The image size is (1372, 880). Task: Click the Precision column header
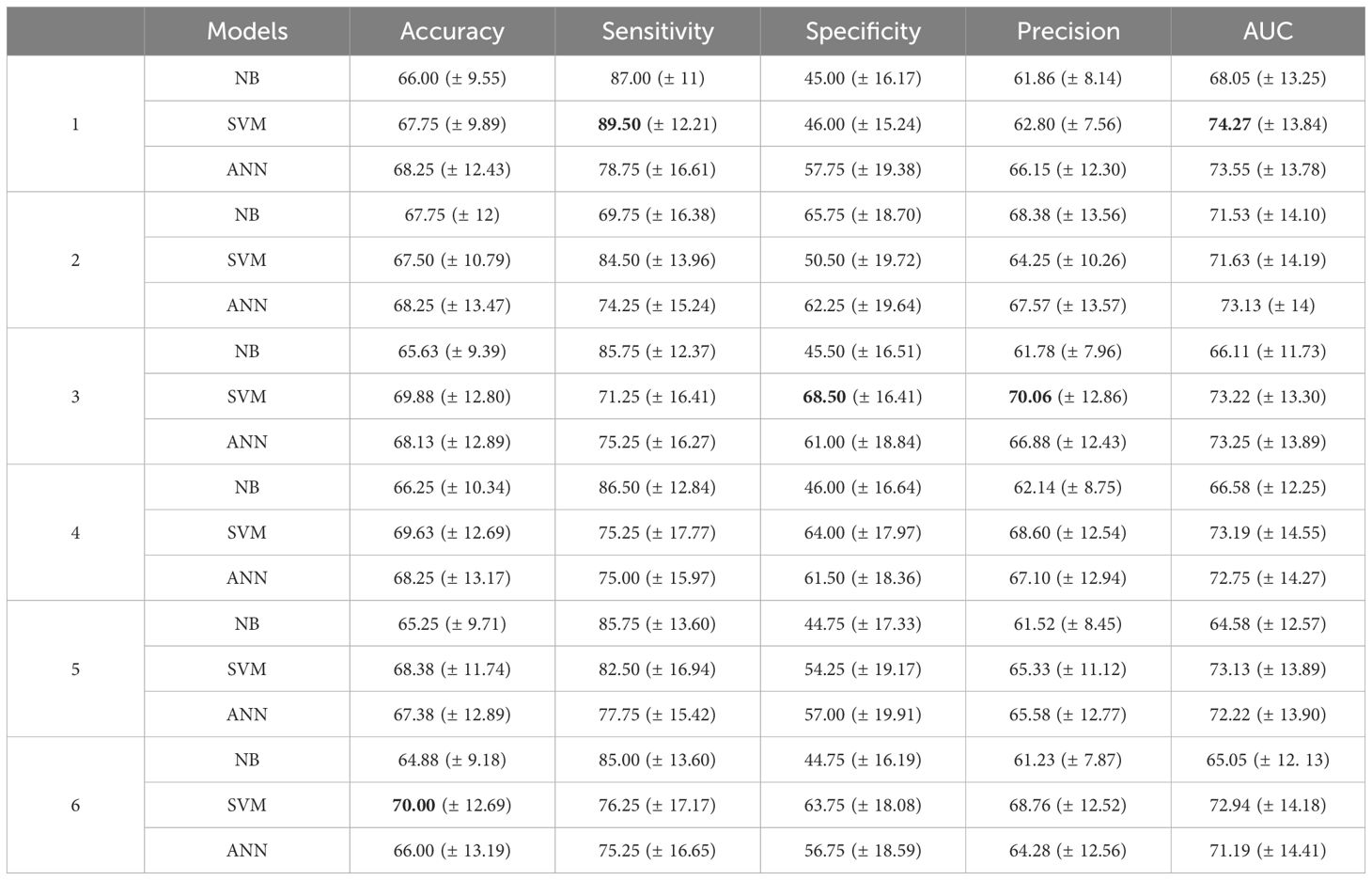(1068, 31)
